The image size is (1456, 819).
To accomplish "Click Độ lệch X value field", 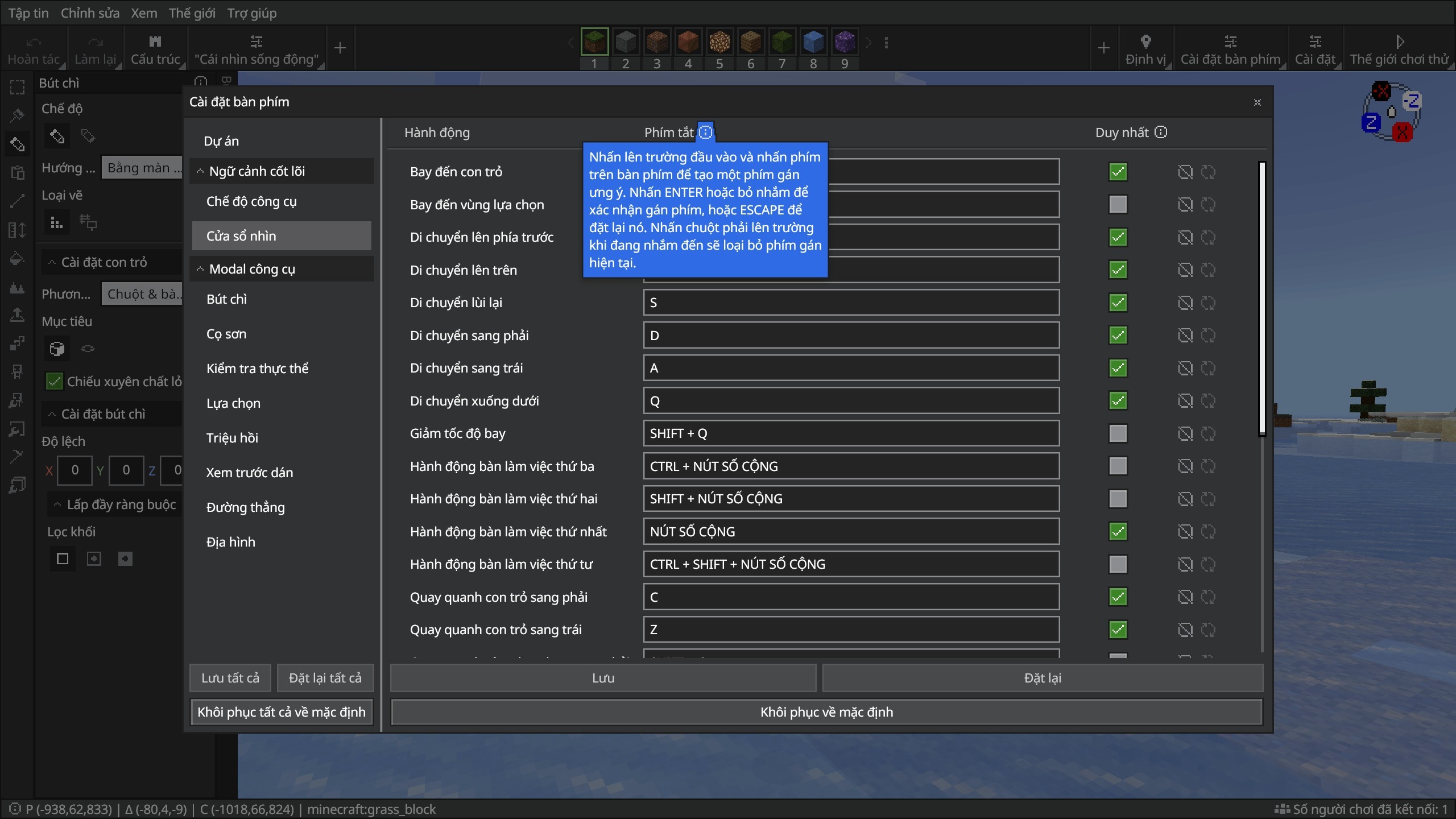I will click(x=75, y=470).
